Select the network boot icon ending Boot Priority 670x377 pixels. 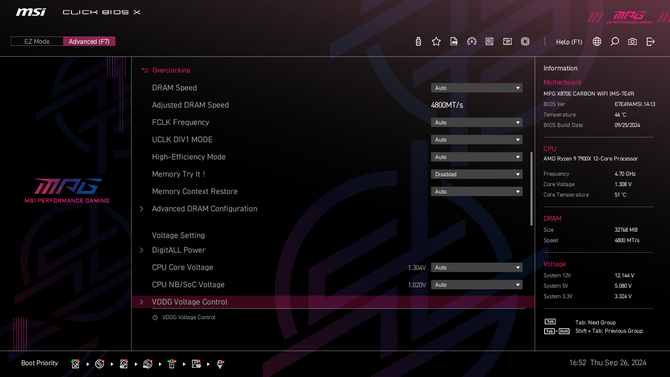tap(220, 364)
